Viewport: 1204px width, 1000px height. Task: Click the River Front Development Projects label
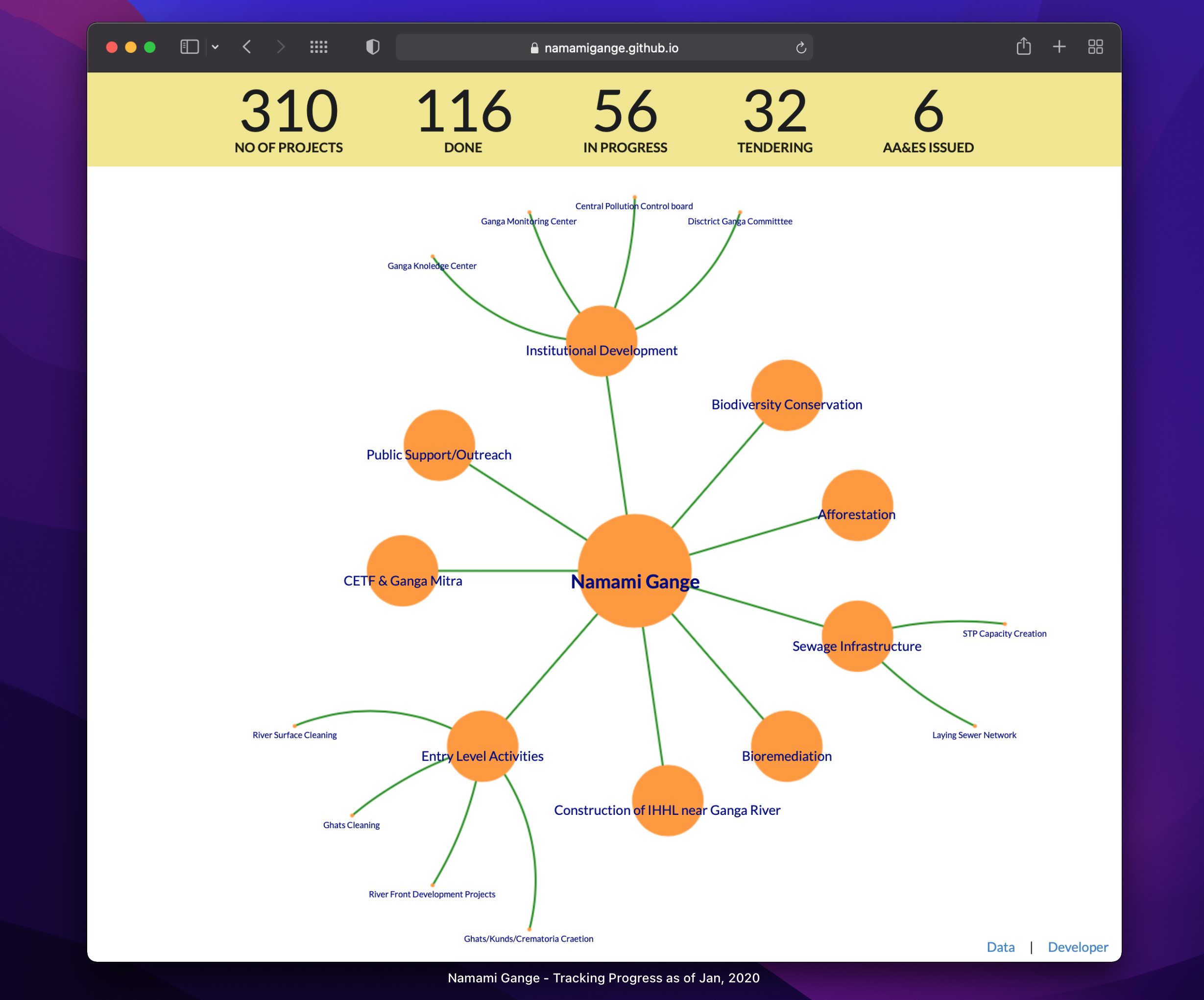pyautogui.click(x=432, y=895)
